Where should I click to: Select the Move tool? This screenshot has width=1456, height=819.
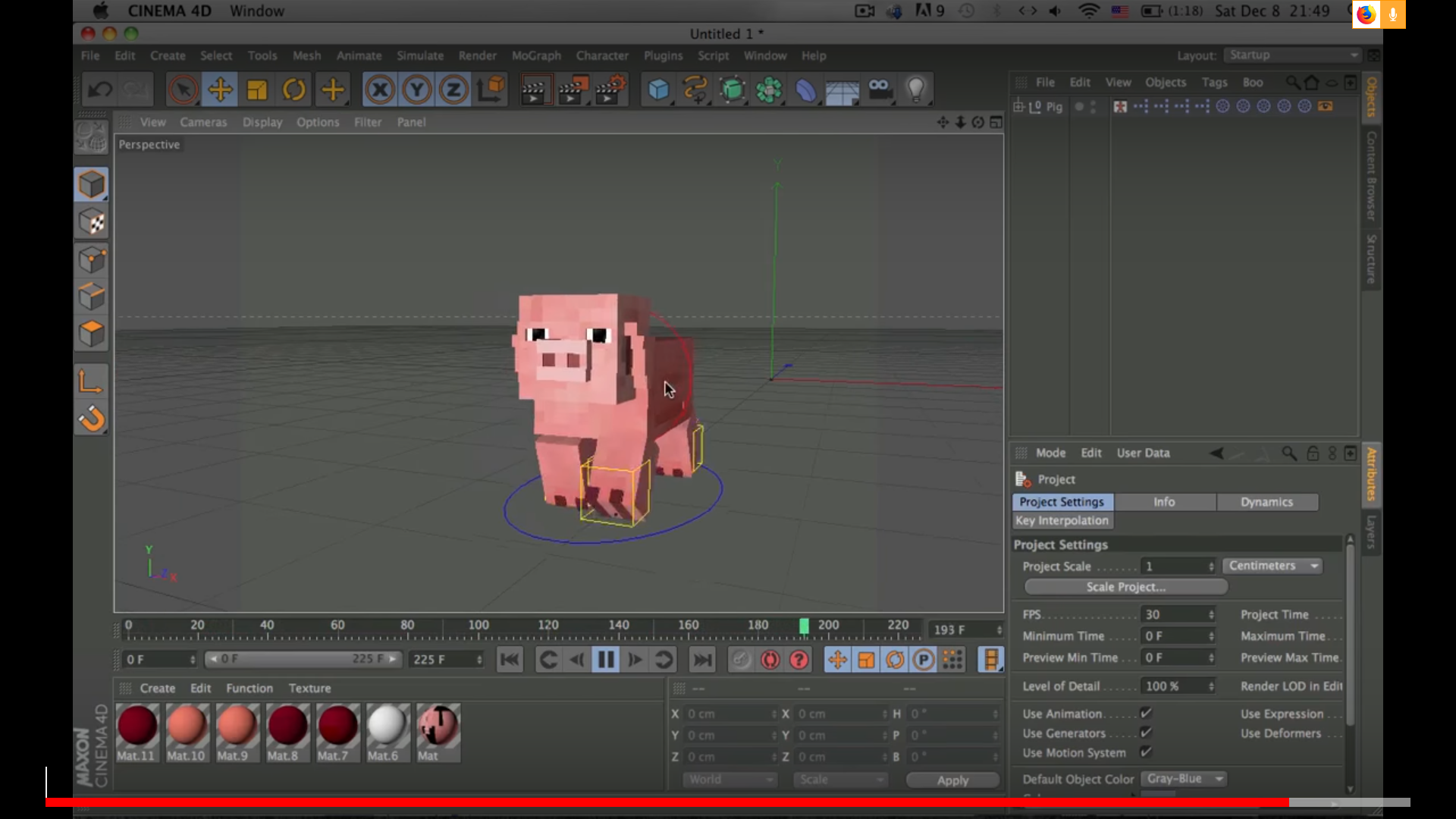[x=220, y=89]
